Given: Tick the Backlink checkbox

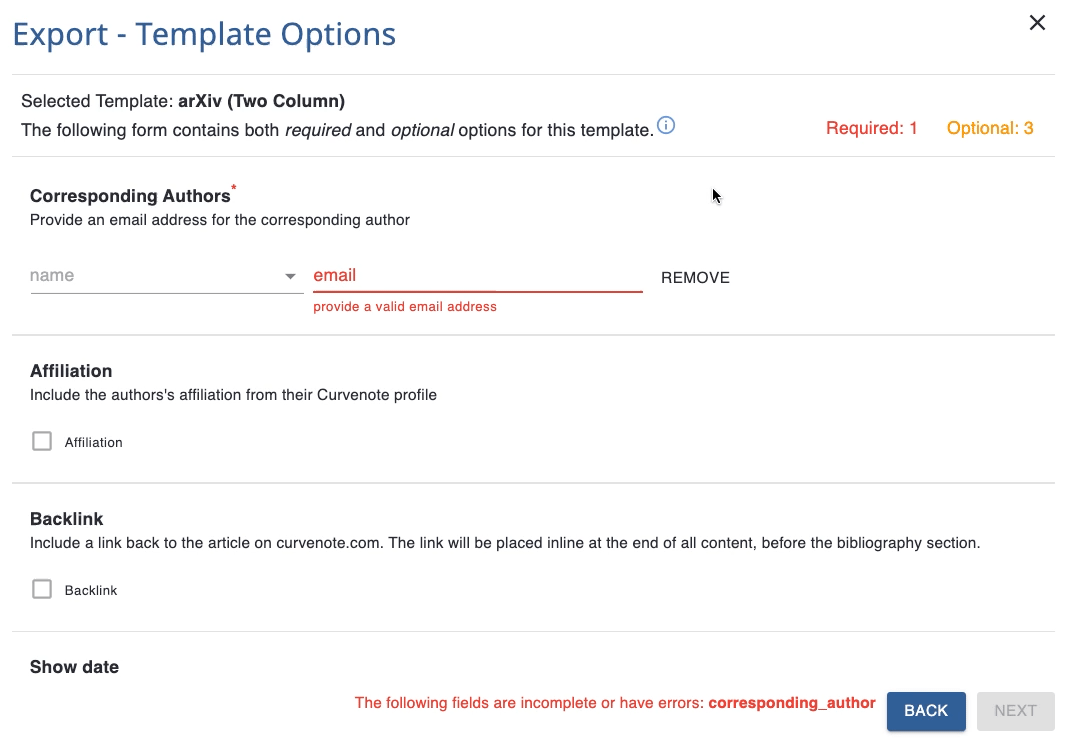Looking at the screenshot, I should [42, 589].
